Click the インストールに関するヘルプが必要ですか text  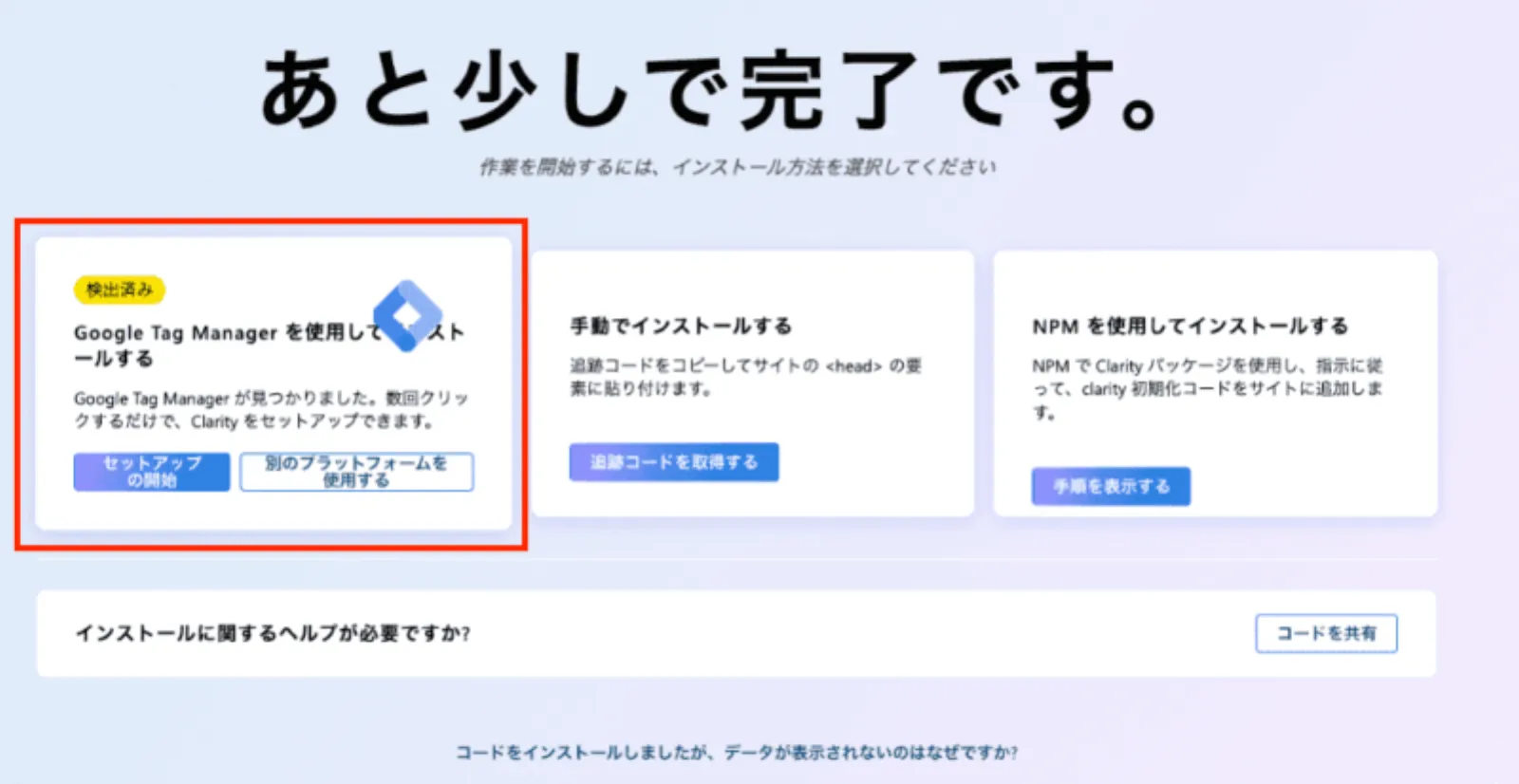tap(273, 633)
